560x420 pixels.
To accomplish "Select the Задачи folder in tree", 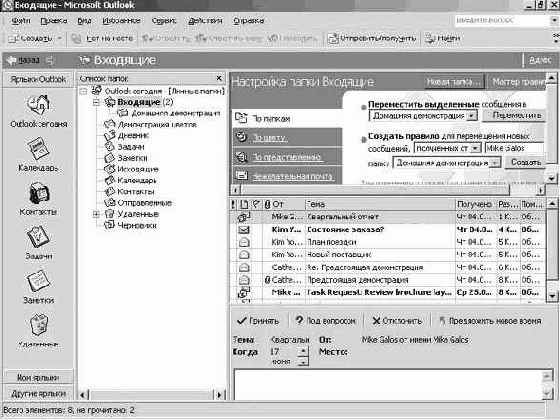I will click(124, 147).
